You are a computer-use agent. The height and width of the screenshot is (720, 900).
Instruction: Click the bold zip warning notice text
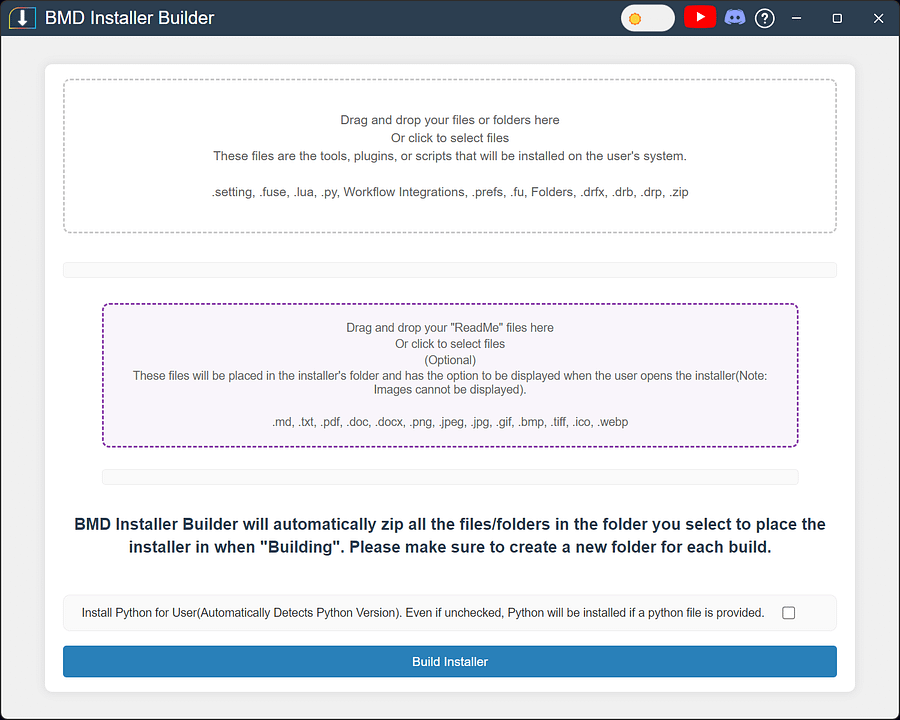point(450,535)
